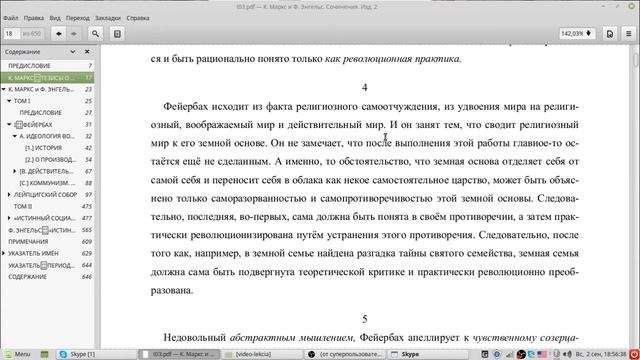640x360 pixels.
Task: Select СОДЕРЖАНИЕ entry, page 646
Action: (47, 277)
